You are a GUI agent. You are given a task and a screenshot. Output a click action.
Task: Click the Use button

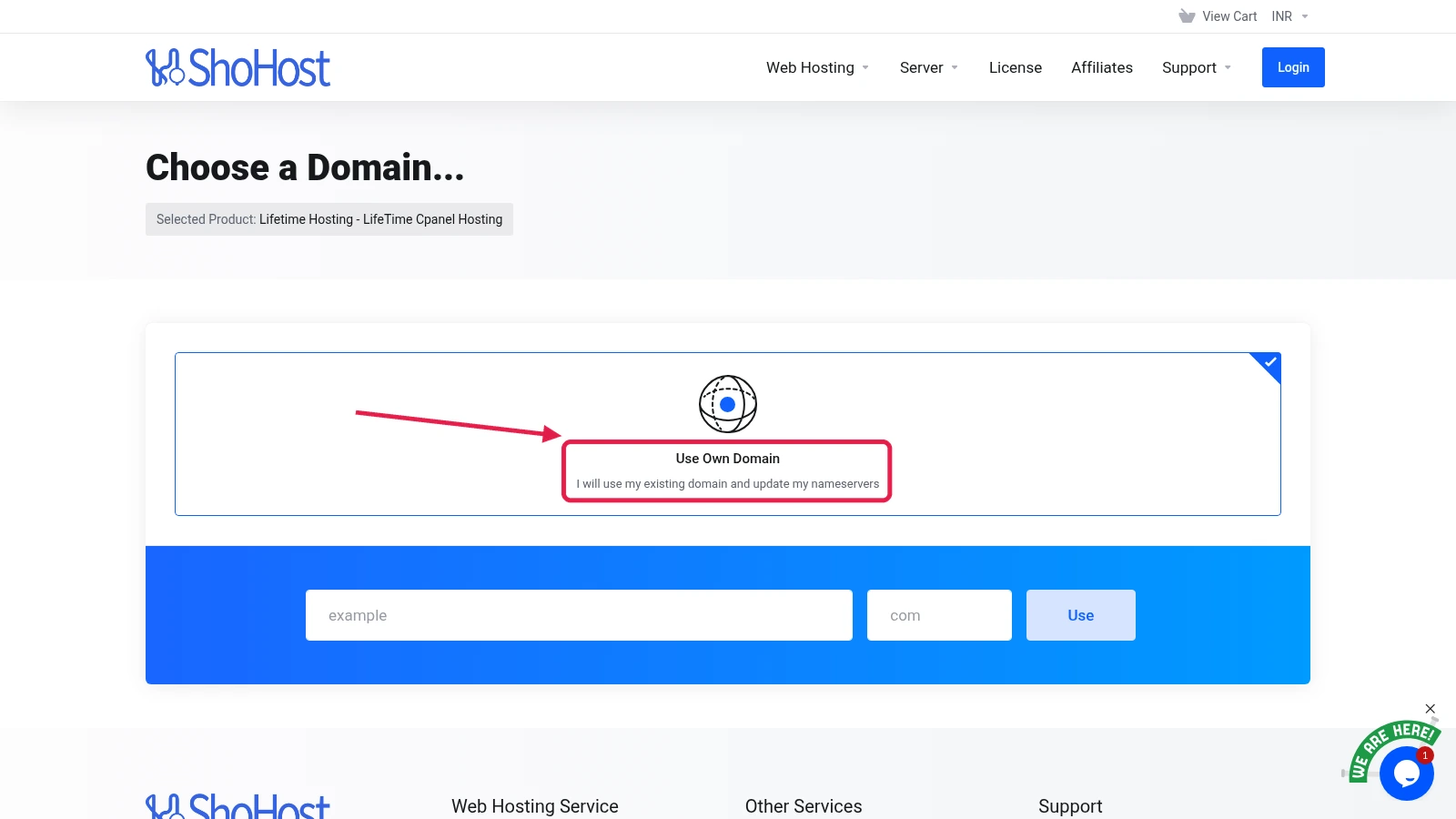pyautogui.click(x=1080, y=615)
